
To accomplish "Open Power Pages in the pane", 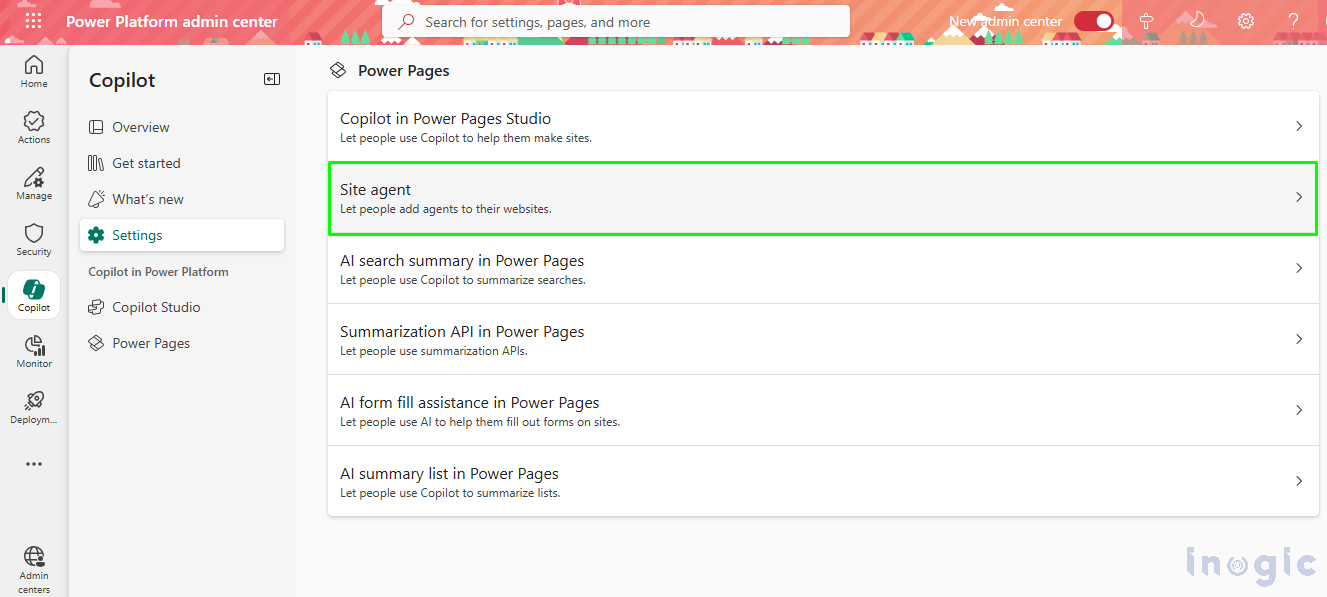I will click(x=182, y=343).
